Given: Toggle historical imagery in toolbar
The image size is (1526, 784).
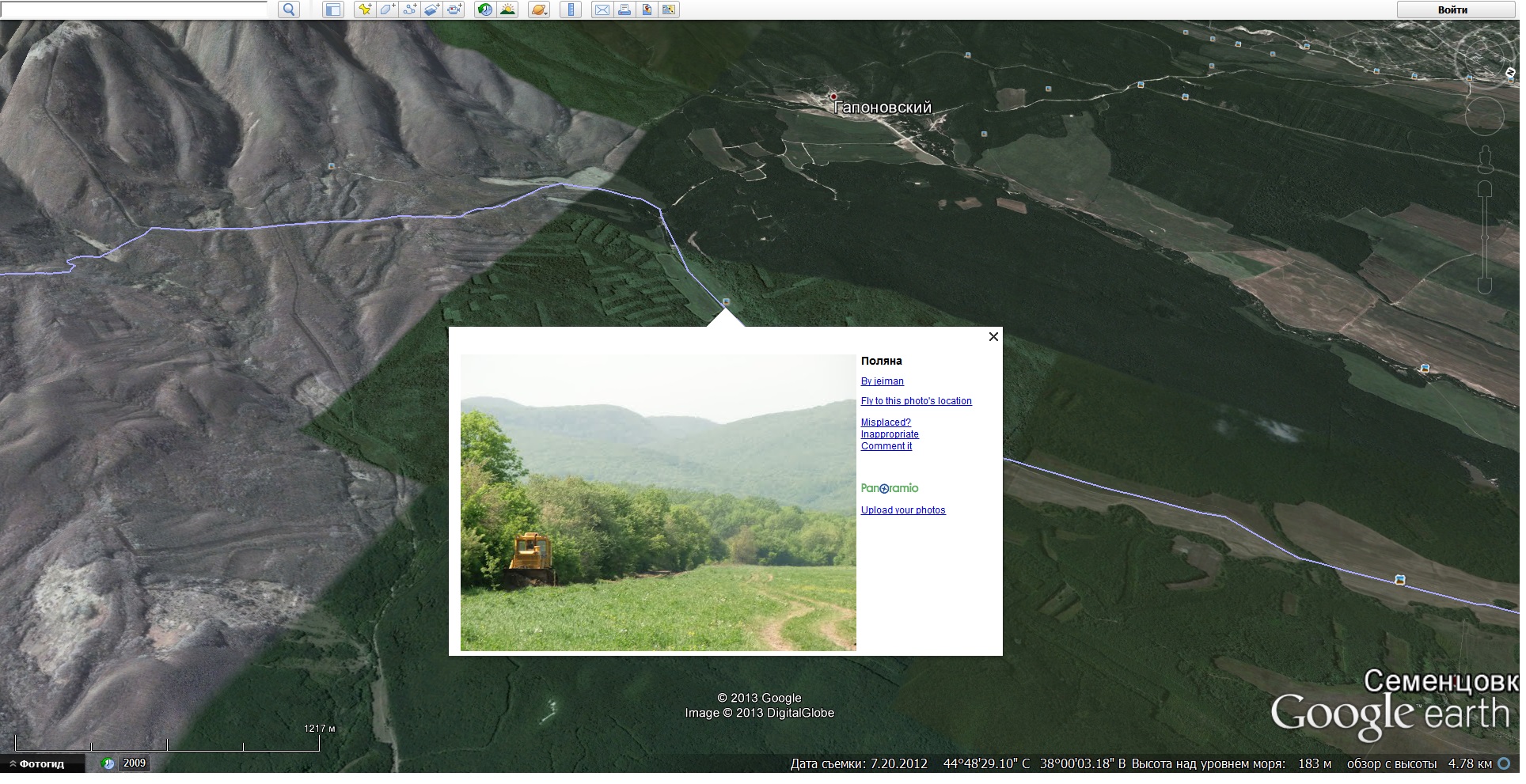Looking at the screenshot, I should 484,9.
